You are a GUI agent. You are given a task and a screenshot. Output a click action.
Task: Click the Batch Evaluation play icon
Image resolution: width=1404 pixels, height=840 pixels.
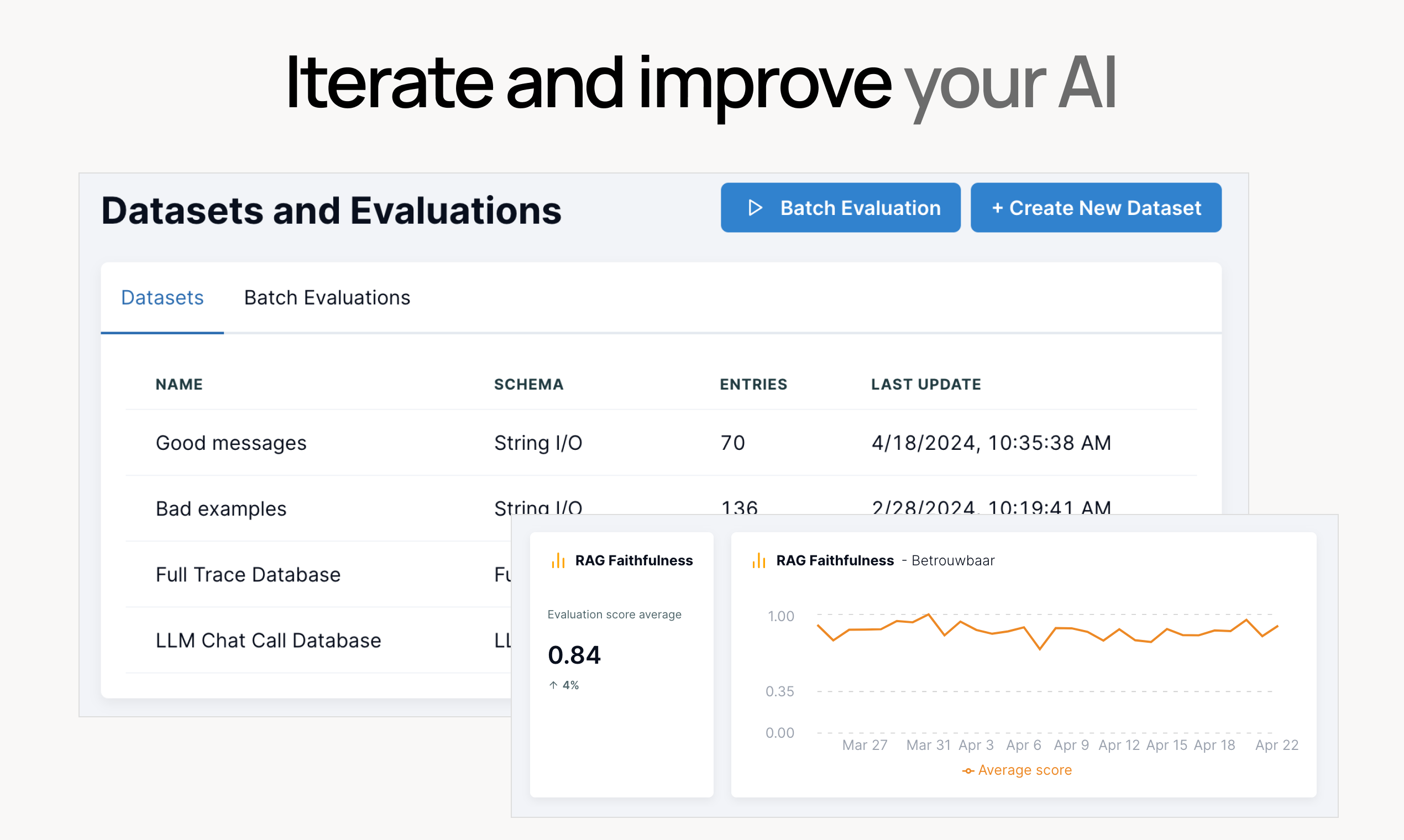pos(755,208)
